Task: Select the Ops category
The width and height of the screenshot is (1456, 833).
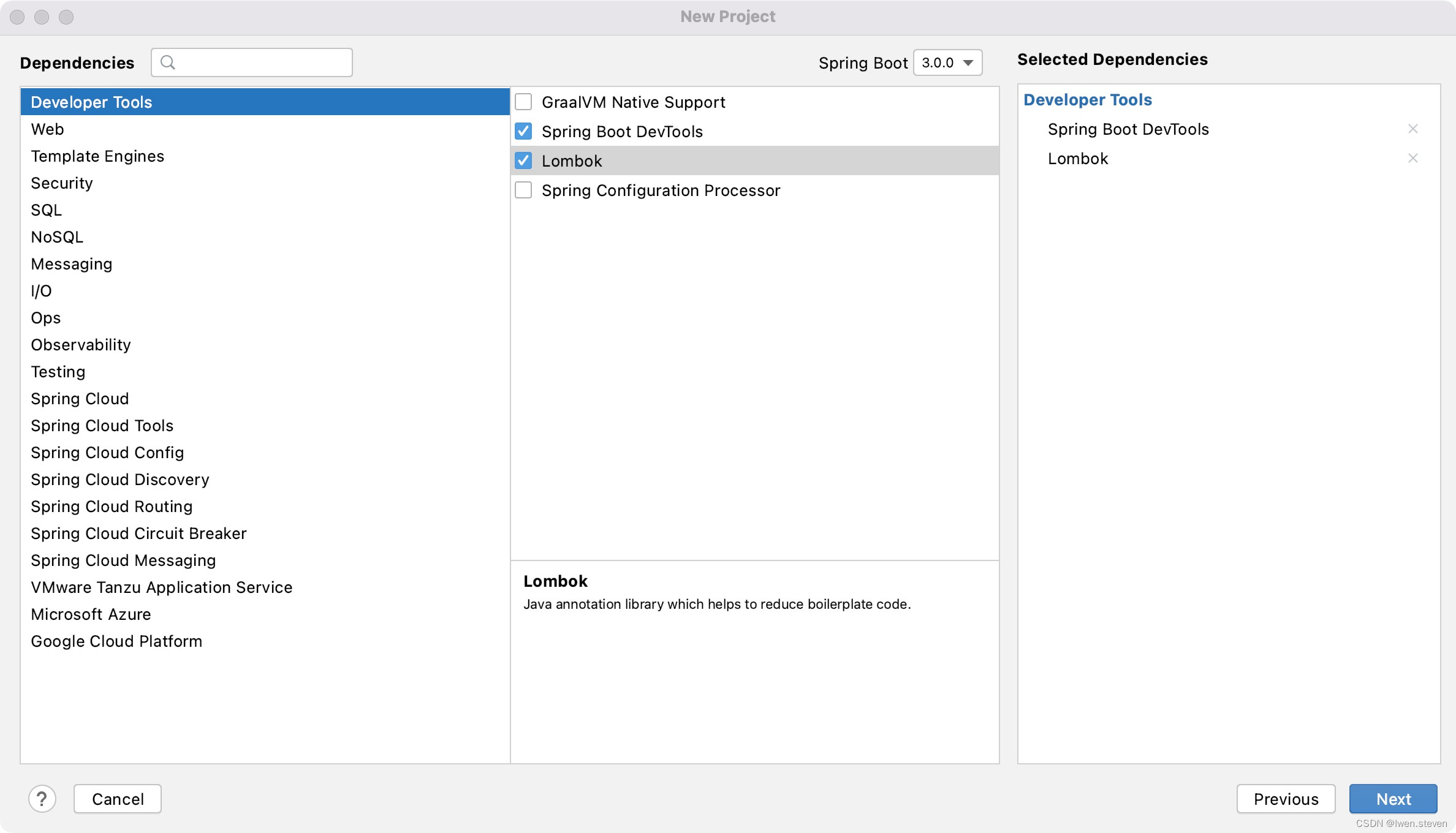Action: [265, 317]
